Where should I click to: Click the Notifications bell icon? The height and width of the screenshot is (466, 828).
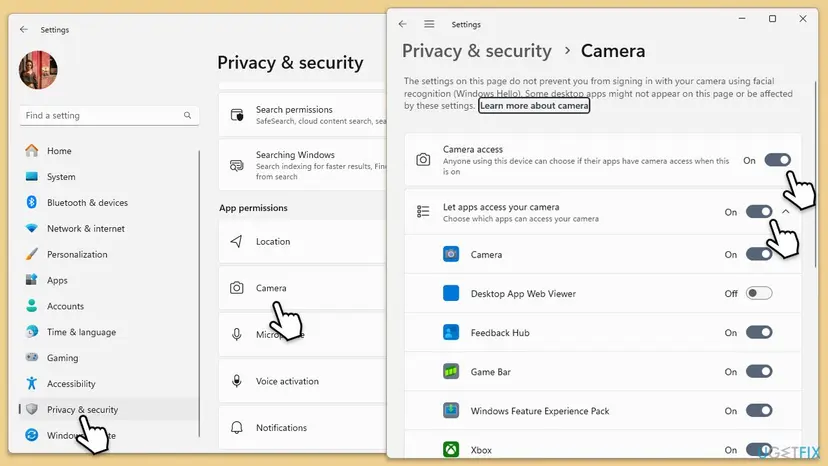pyautogui.click(x=237, y=427)
